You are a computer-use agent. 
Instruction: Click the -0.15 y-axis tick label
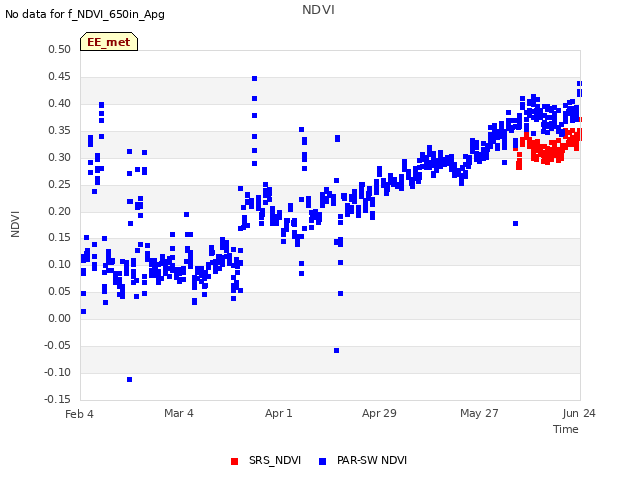coord(58,399)
